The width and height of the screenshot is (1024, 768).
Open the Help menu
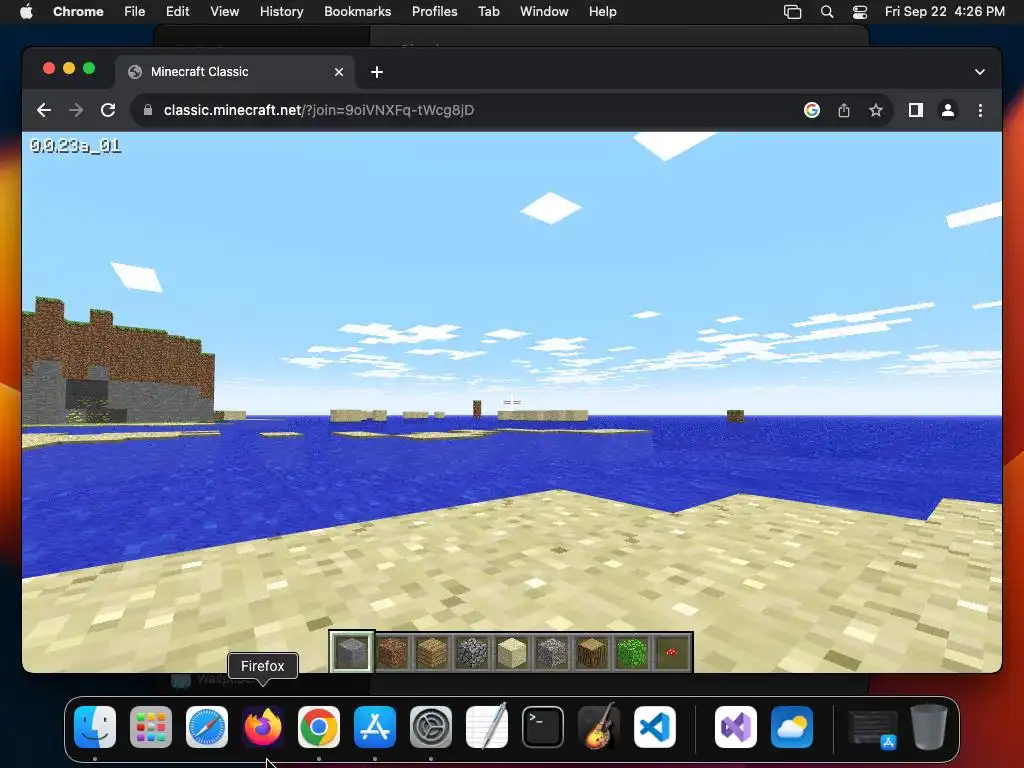(x=602, y=11)
